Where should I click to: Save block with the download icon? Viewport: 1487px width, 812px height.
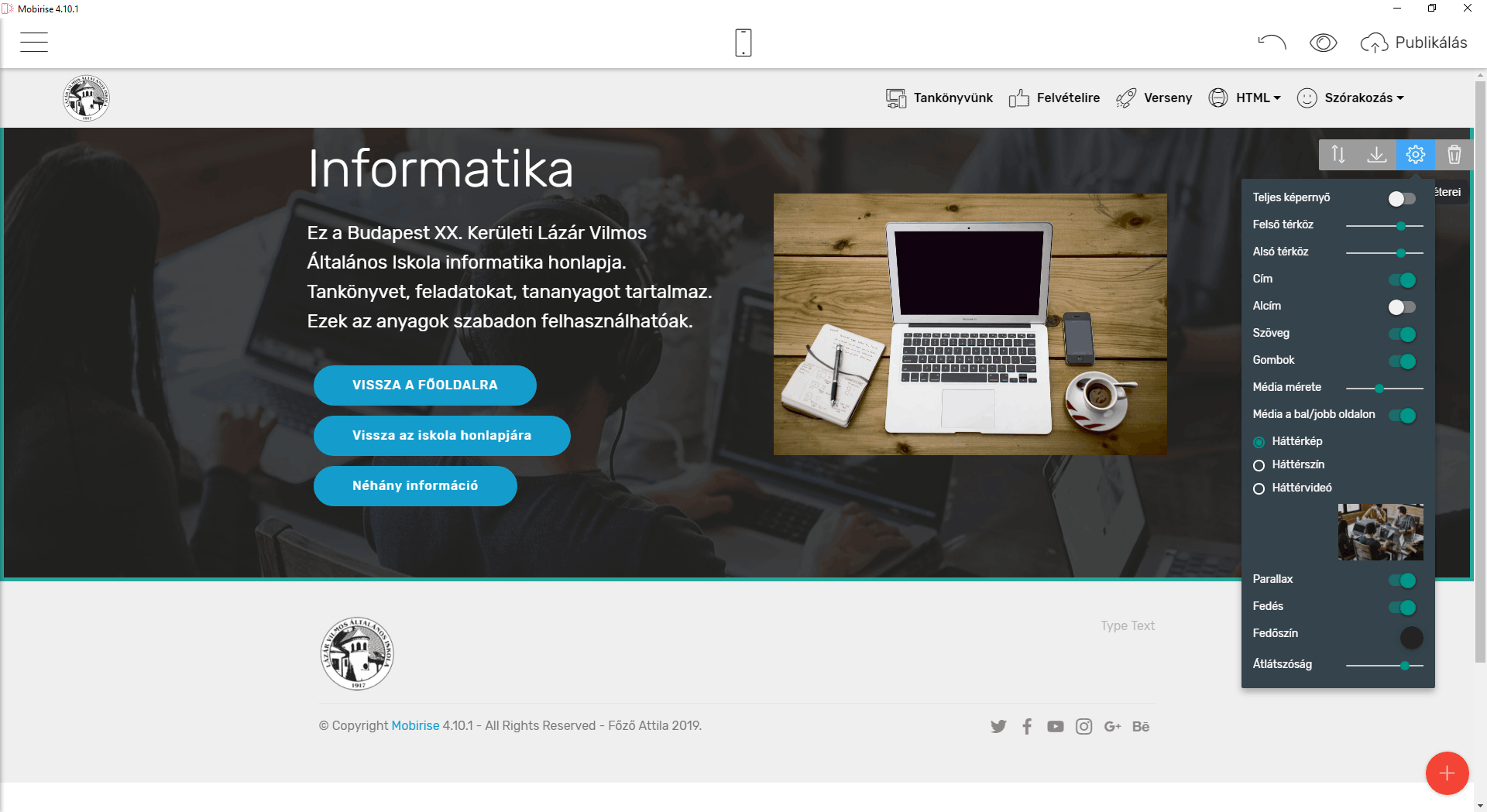1377,155
